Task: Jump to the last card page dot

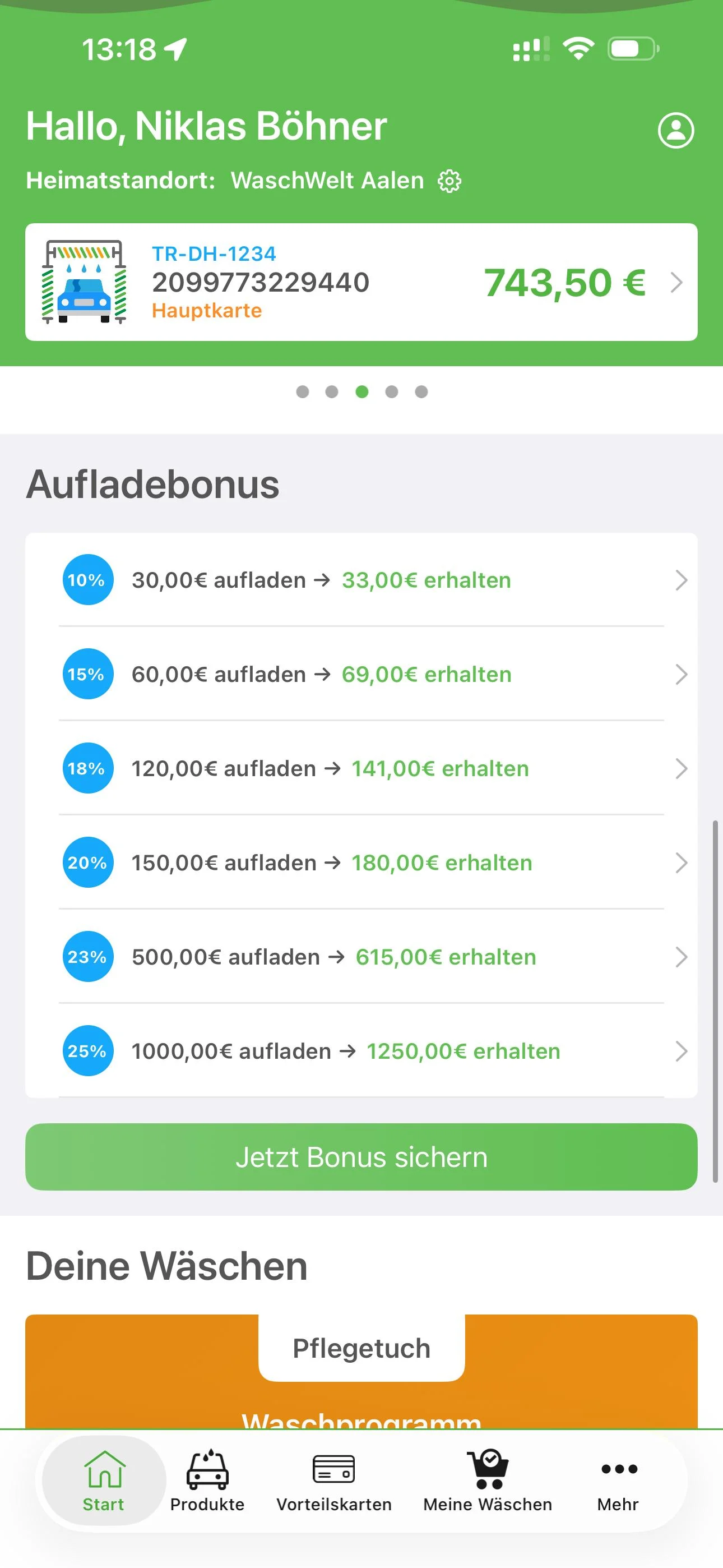Action: click(421, 391)
